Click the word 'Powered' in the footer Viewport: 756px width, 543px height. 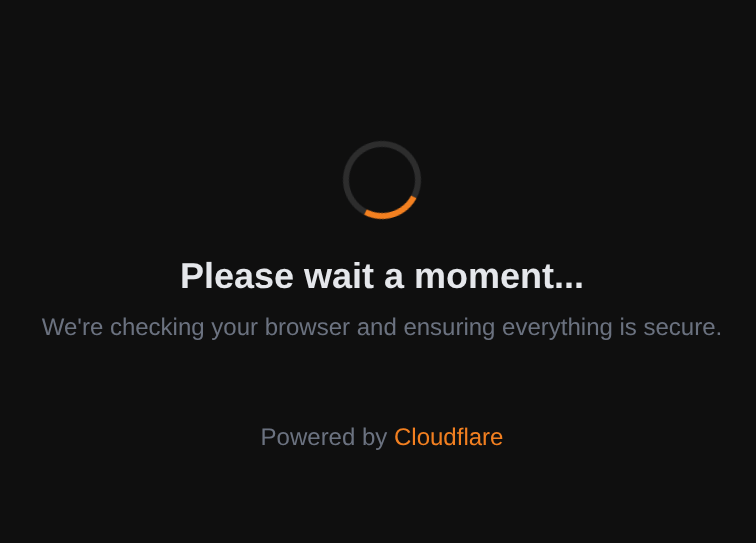(308, 437)
